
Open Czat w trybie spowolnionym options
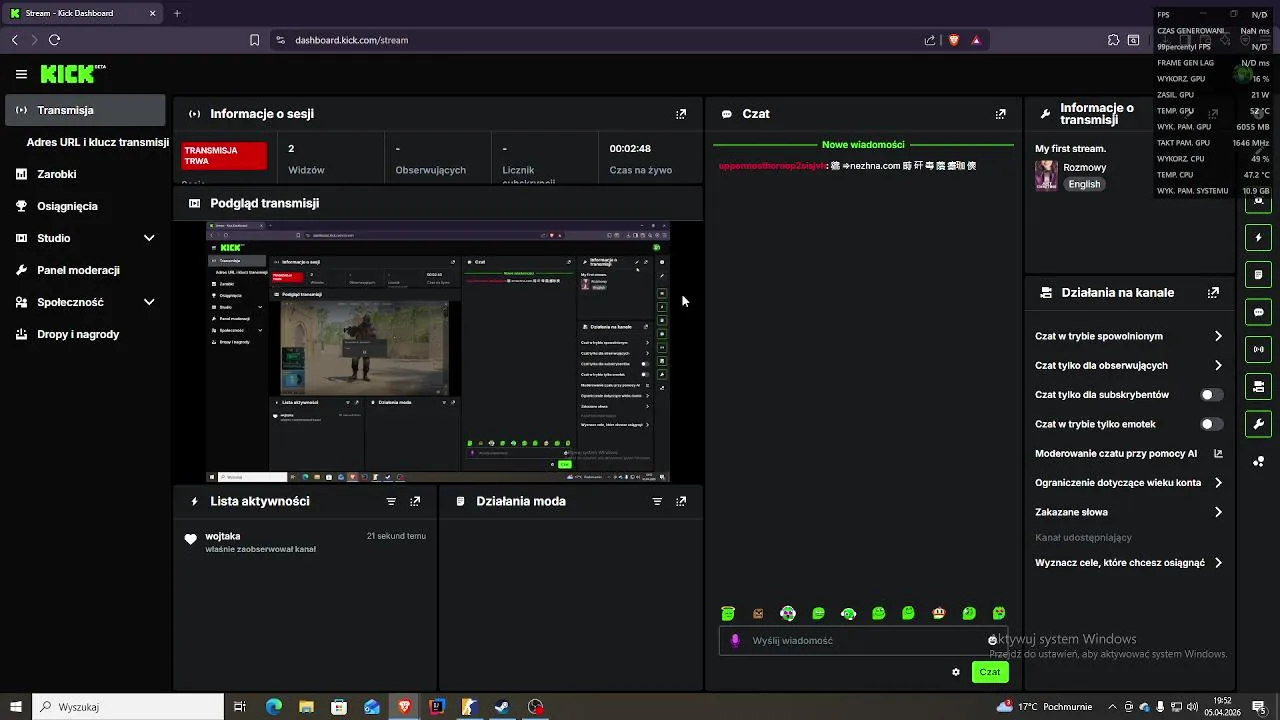(x=1128, y=336)
